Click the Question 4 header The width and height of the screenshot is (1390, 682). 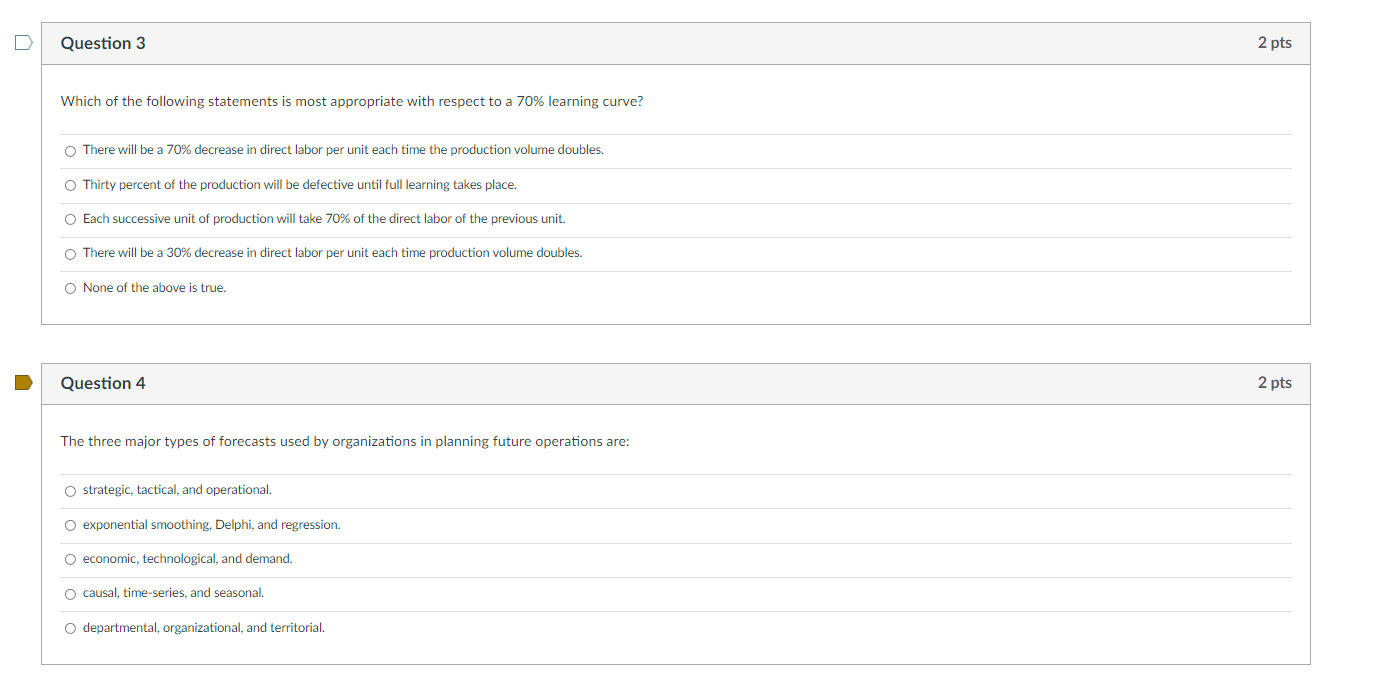(103, 383)
